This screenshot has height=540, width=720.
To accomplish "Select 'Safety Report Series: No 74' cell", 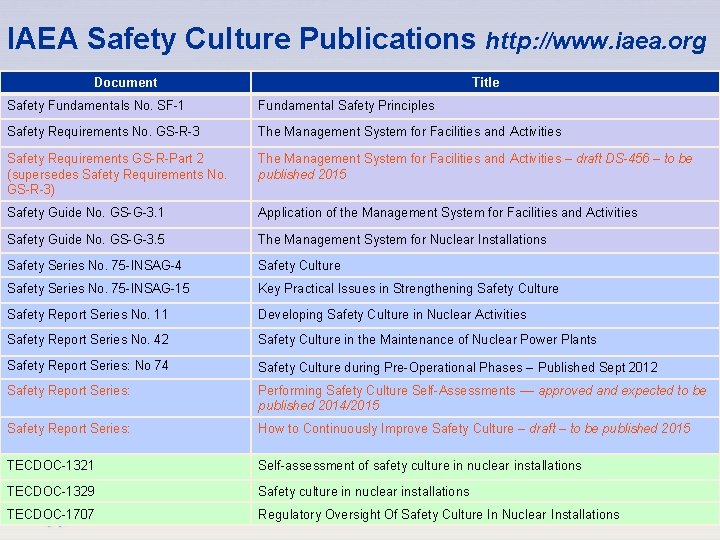I will click(x=125, y=367).
